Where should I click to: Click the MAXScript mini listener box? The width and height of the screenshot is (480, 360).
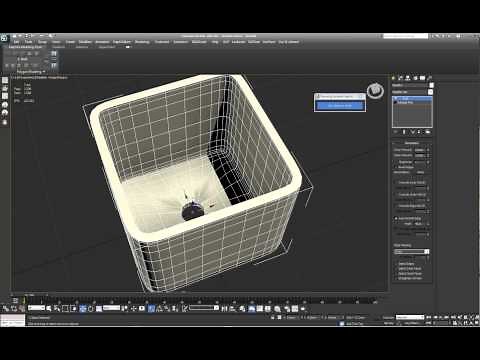tap(13, 321)
